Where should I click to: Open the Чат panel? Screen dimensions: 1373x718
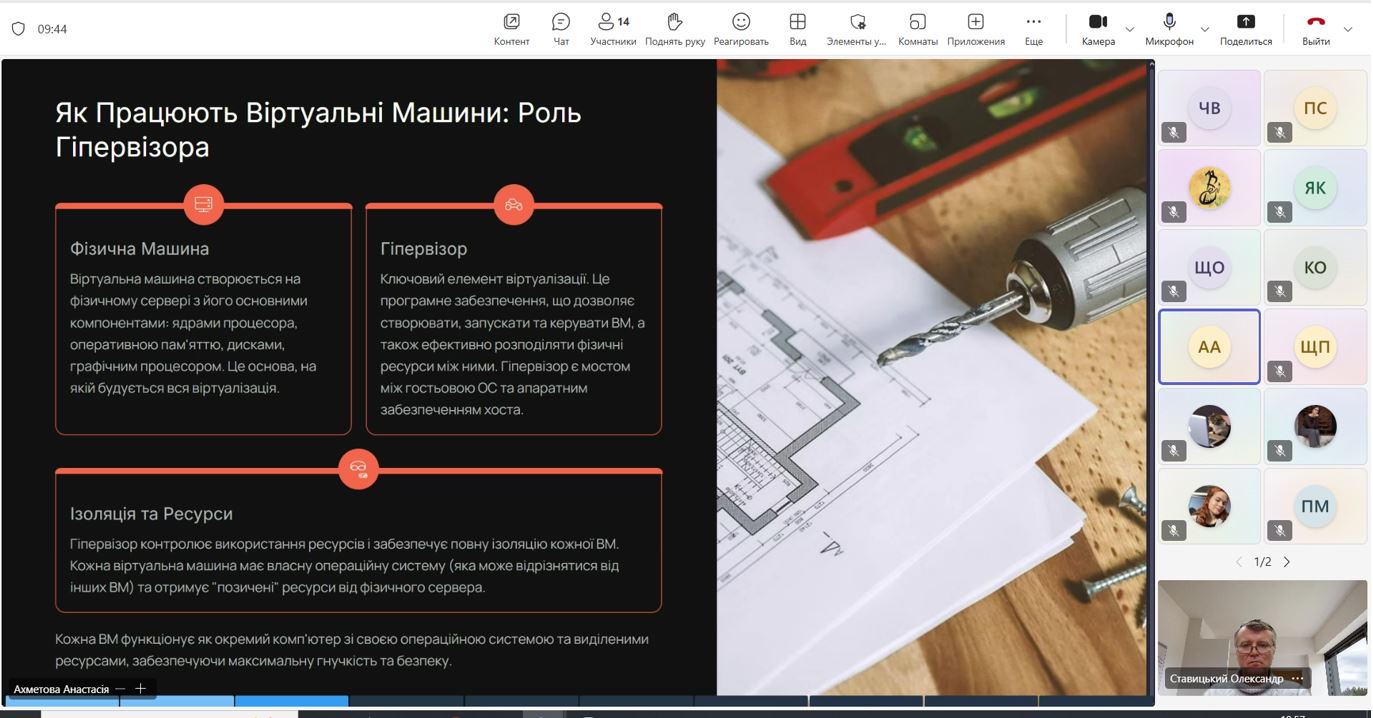click(561, 28)
